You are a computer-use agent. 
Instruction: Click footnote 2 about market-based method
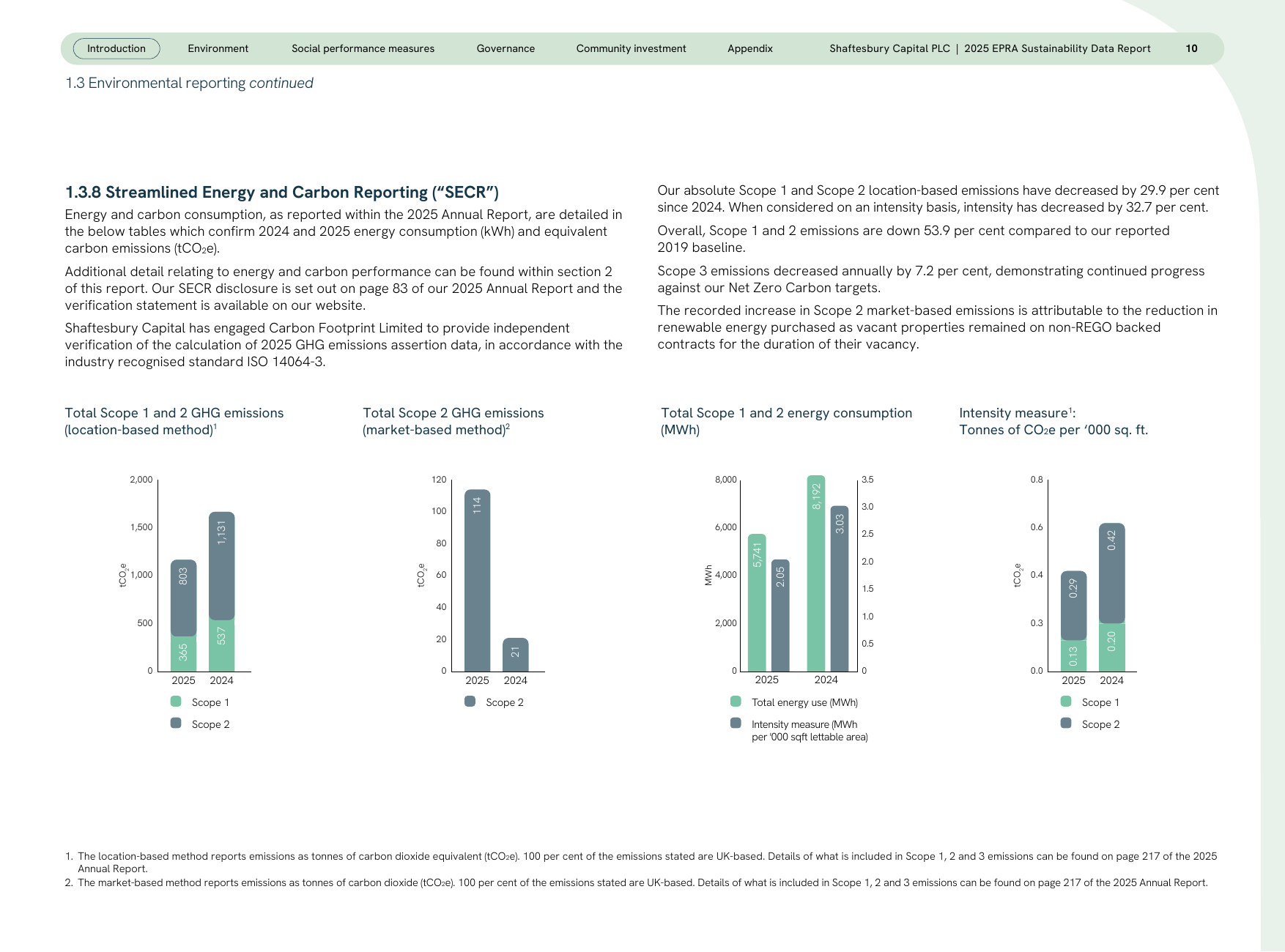click(636, 882)
